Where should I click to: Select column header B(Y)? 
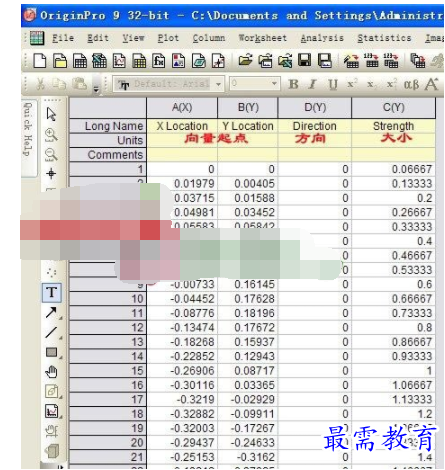(x=248, y=108)
